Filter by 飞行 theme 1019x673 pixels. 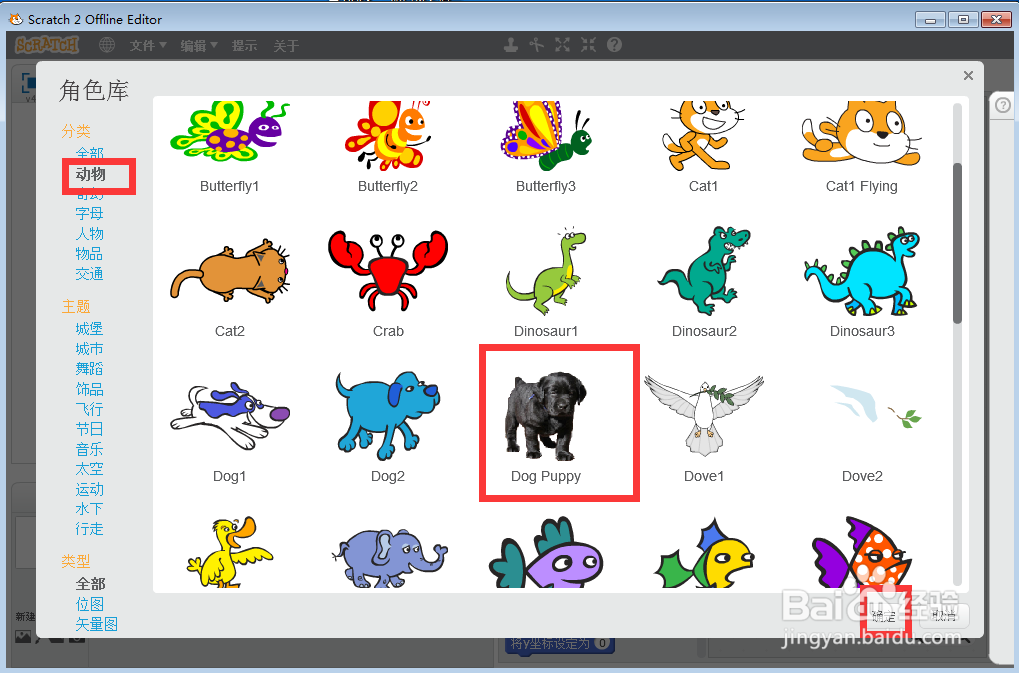click(90, 409)
